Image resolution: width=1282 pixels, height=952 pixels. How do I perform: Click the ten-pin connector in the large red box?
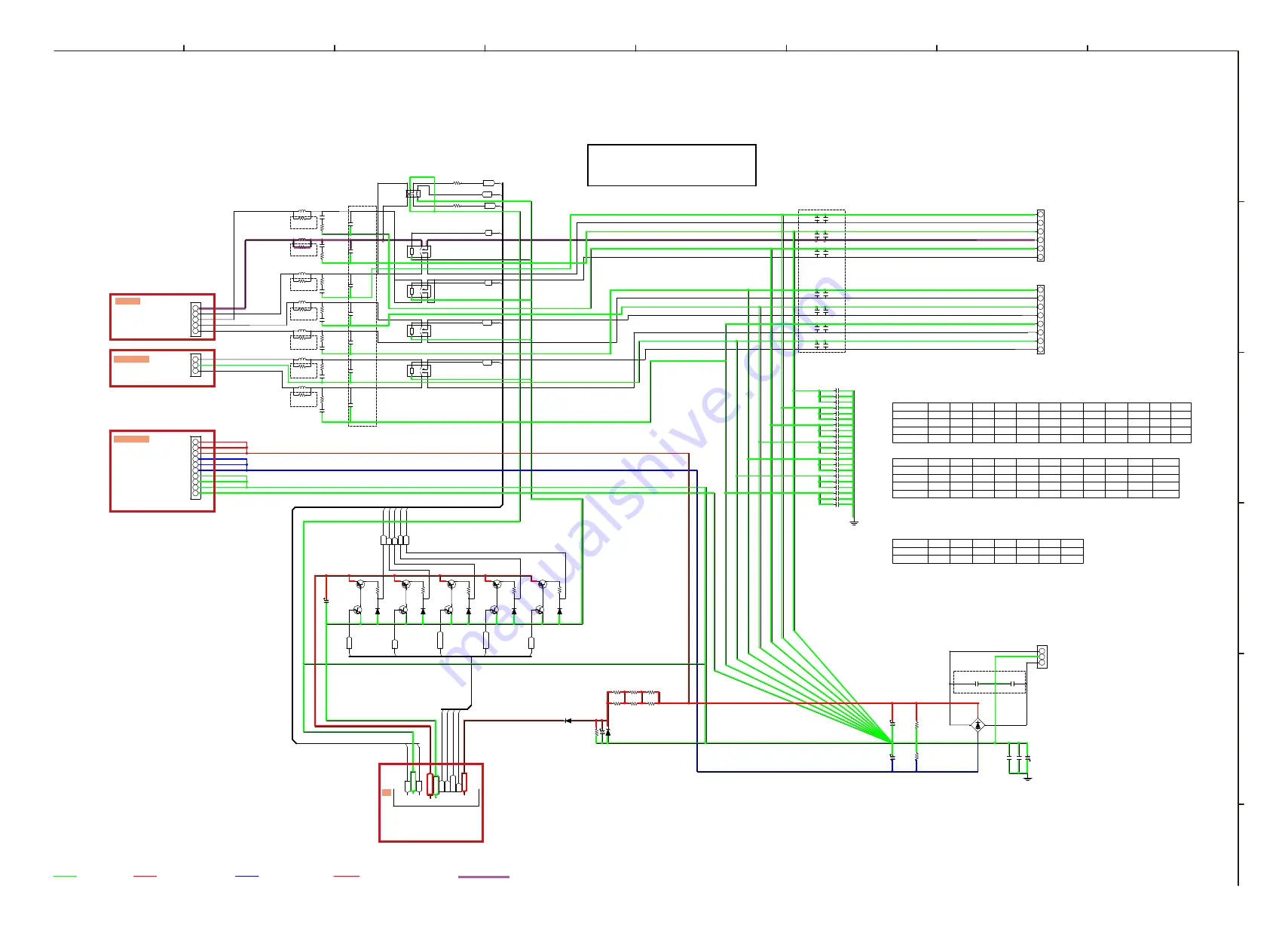(x=196, y=468)
